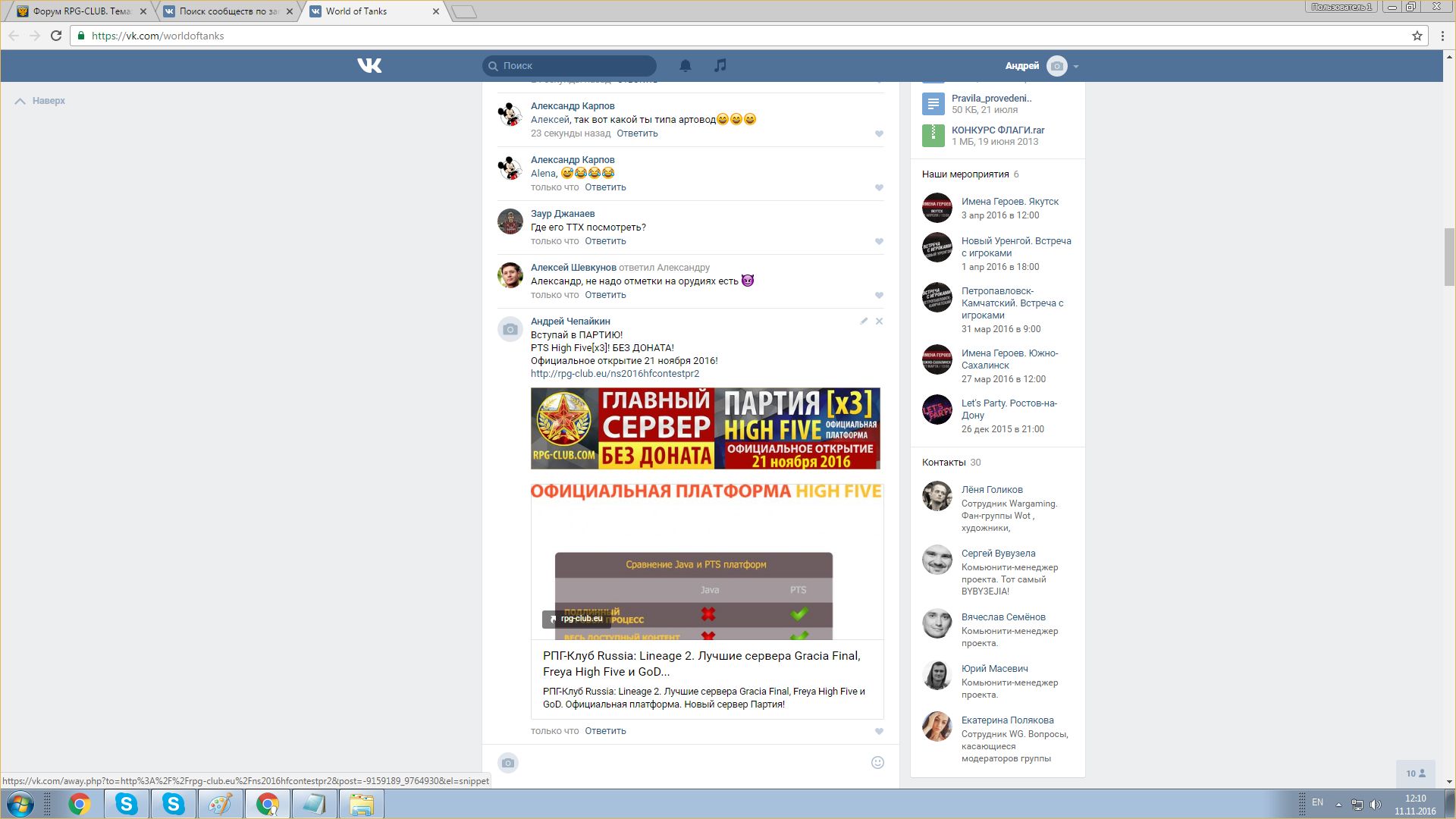Image resolution: width=1456 pixels, height=819 pixels.
Task: Open Алексей Шевкунов's avatar
Action: tap(510, 275)
